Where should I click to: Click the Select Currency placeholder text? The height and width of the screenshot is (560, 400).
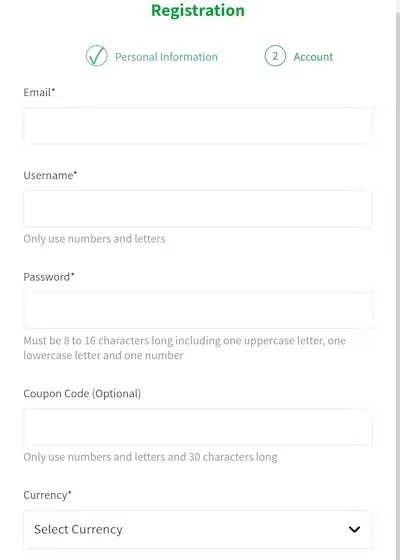point(78,529)
